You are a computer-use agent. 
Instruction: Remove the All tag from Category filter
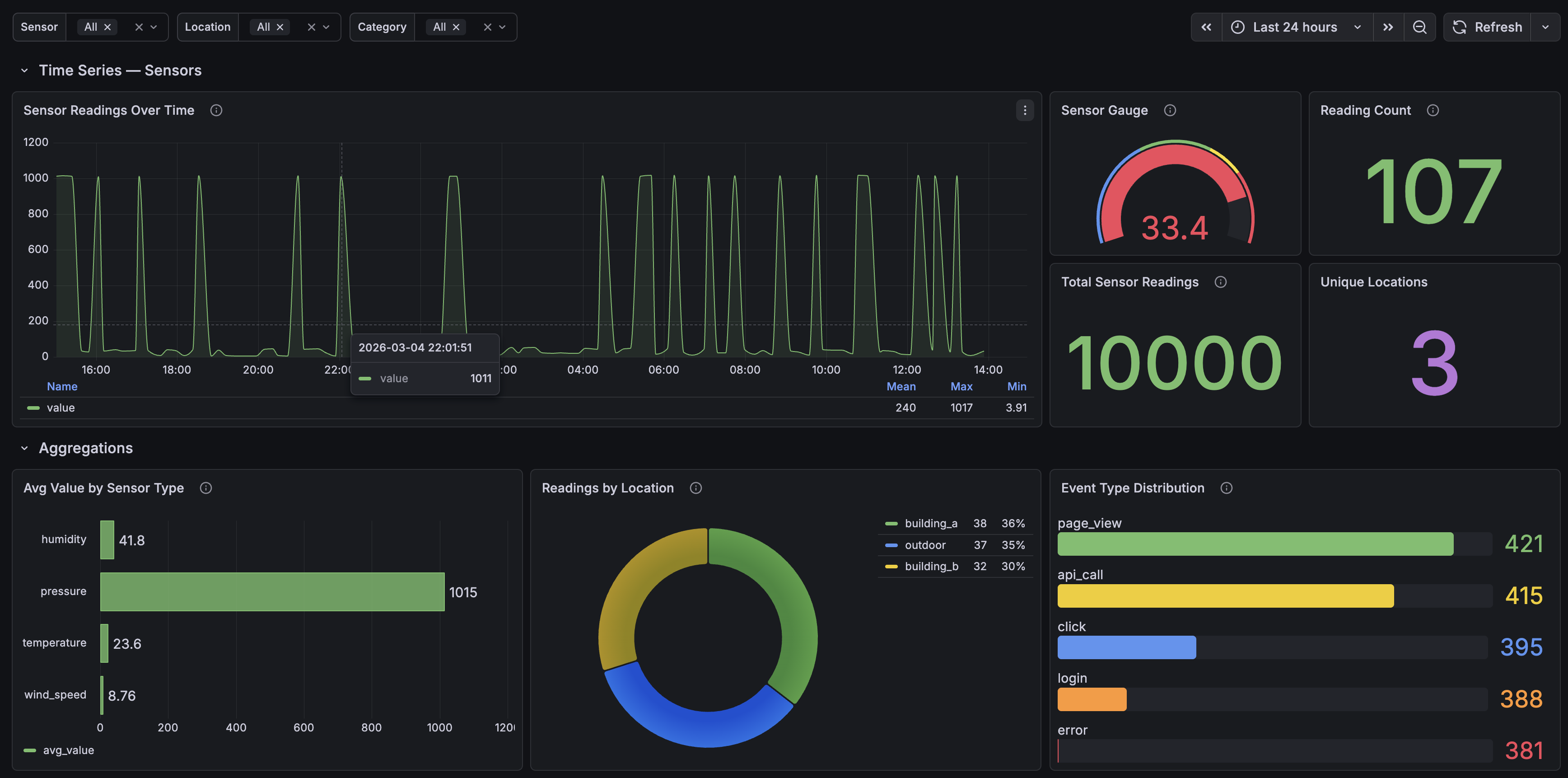(456, 28)
